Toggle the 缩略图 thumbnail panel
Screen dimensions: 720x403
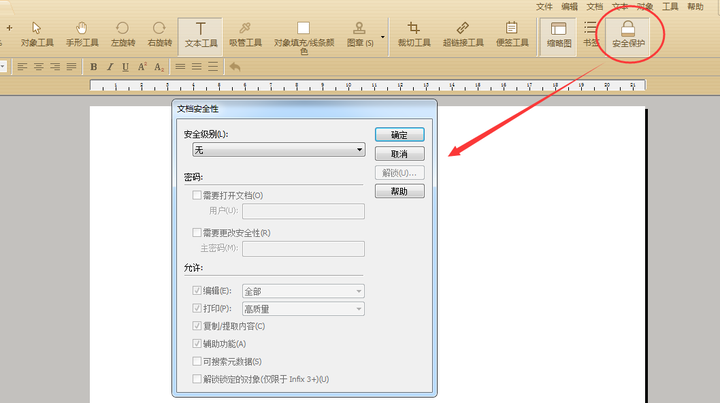(558, 37)
